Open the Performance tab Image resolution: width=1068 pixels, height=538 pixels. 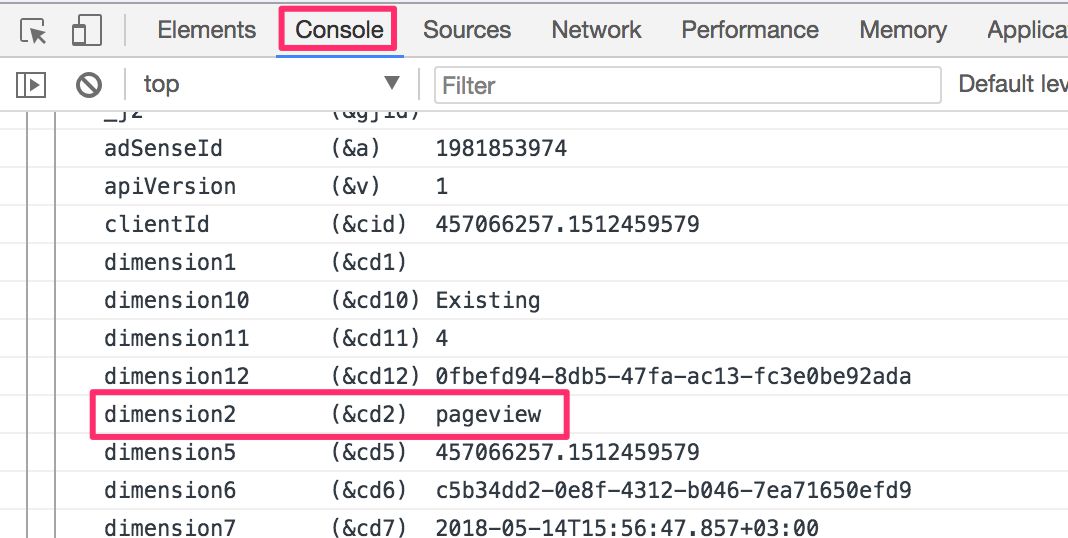point(750,30)
